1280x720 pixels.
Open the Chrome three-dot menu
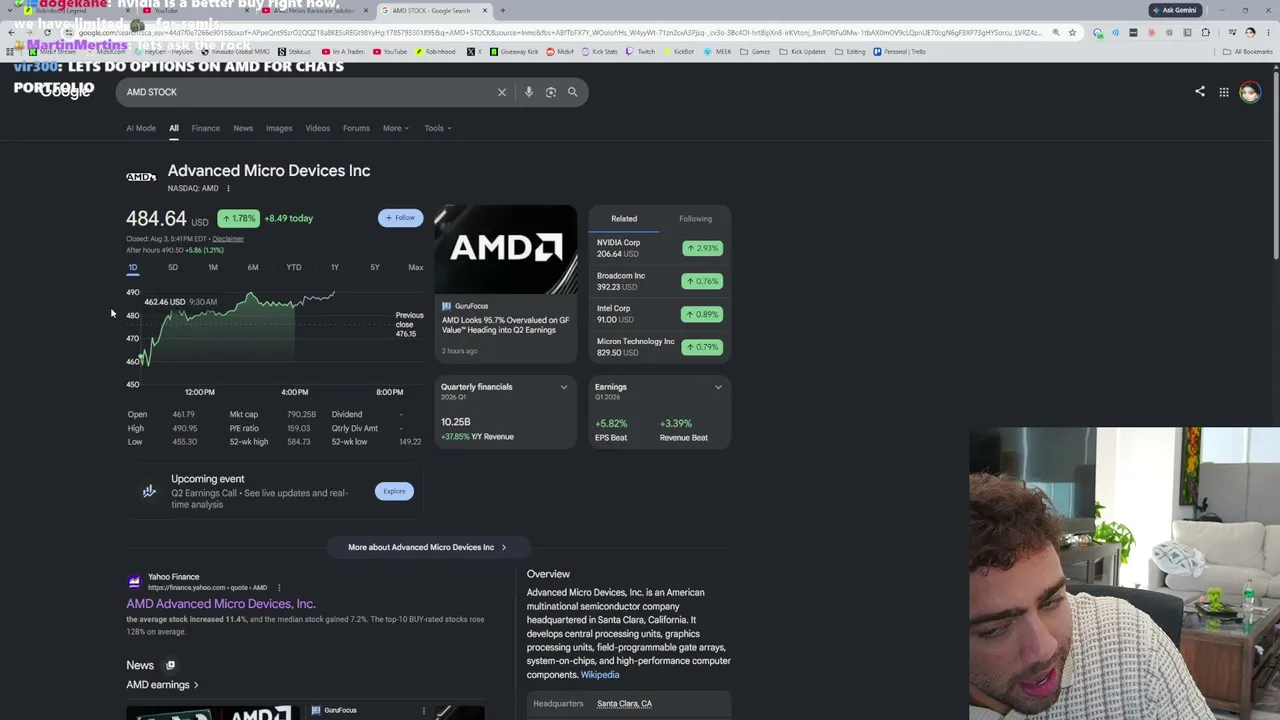[1267, 32]
